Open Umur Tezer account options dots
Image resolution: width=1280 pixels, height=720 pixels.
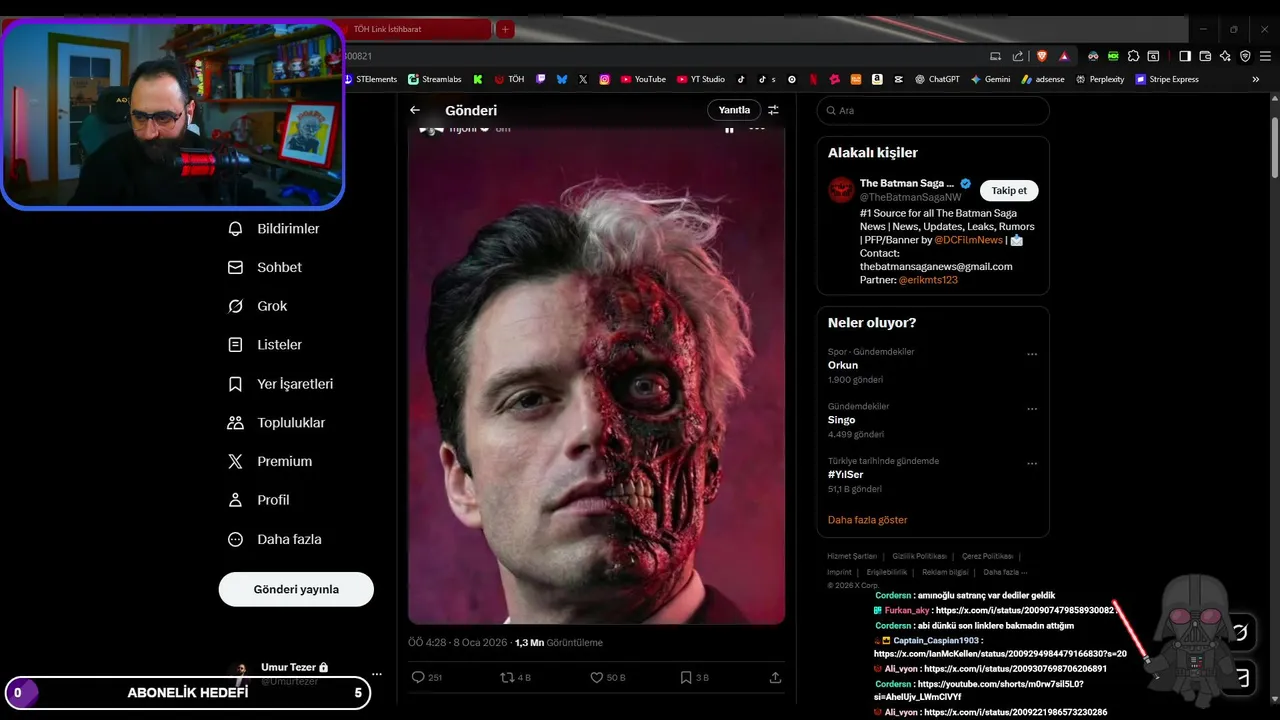[x=376, y=674]
